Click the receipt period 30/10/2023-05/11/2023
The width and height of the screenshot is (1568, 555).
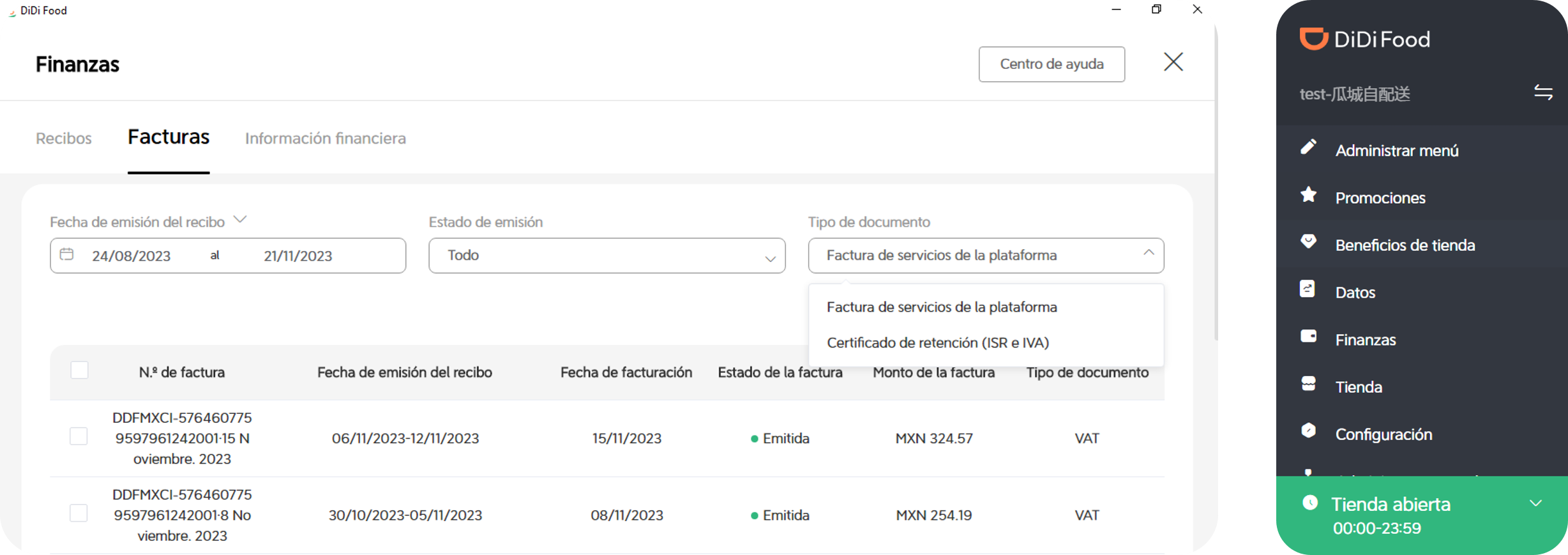405,515
